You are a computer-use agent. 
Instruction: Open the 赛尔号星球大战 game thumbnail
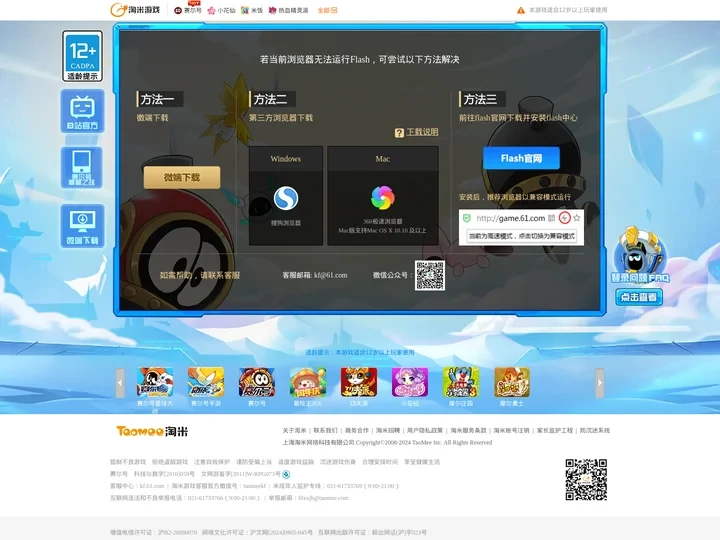[x=155, y=382]
